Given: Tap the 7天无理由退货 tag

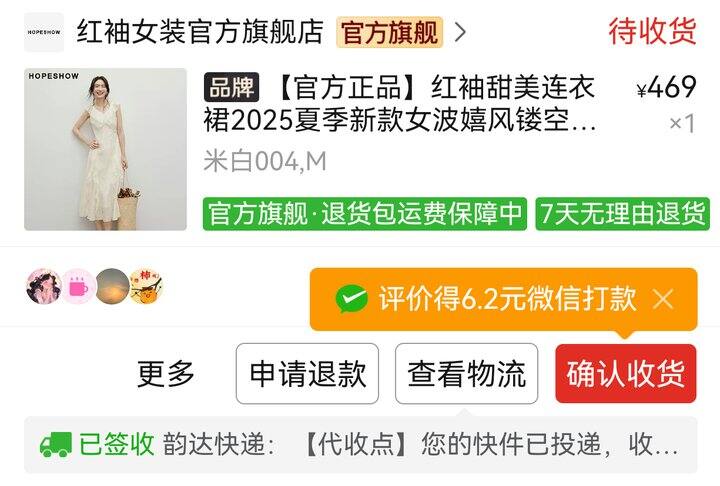Looking at the screenshot, I should [x=622, y=214].
